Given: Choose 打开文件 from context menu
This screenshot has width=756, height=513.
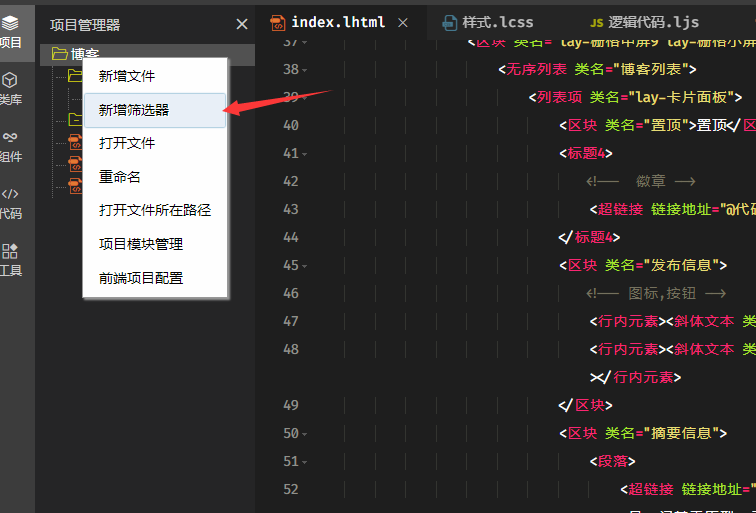Looking at the screenshot, I should click(x=155, y=143).
